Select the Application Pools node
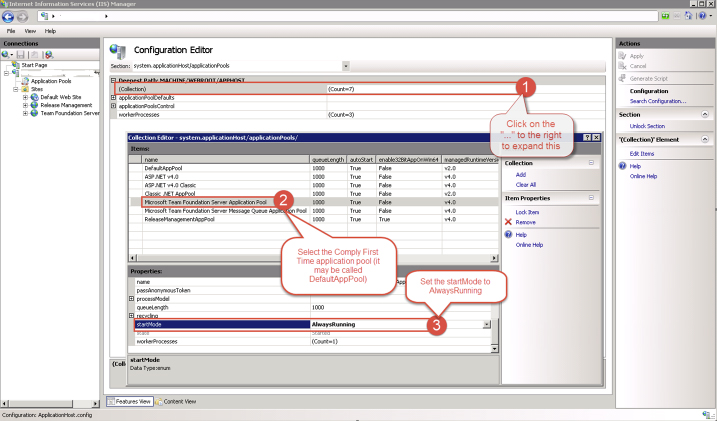This screenshot has height=421, width=717. 50,81
